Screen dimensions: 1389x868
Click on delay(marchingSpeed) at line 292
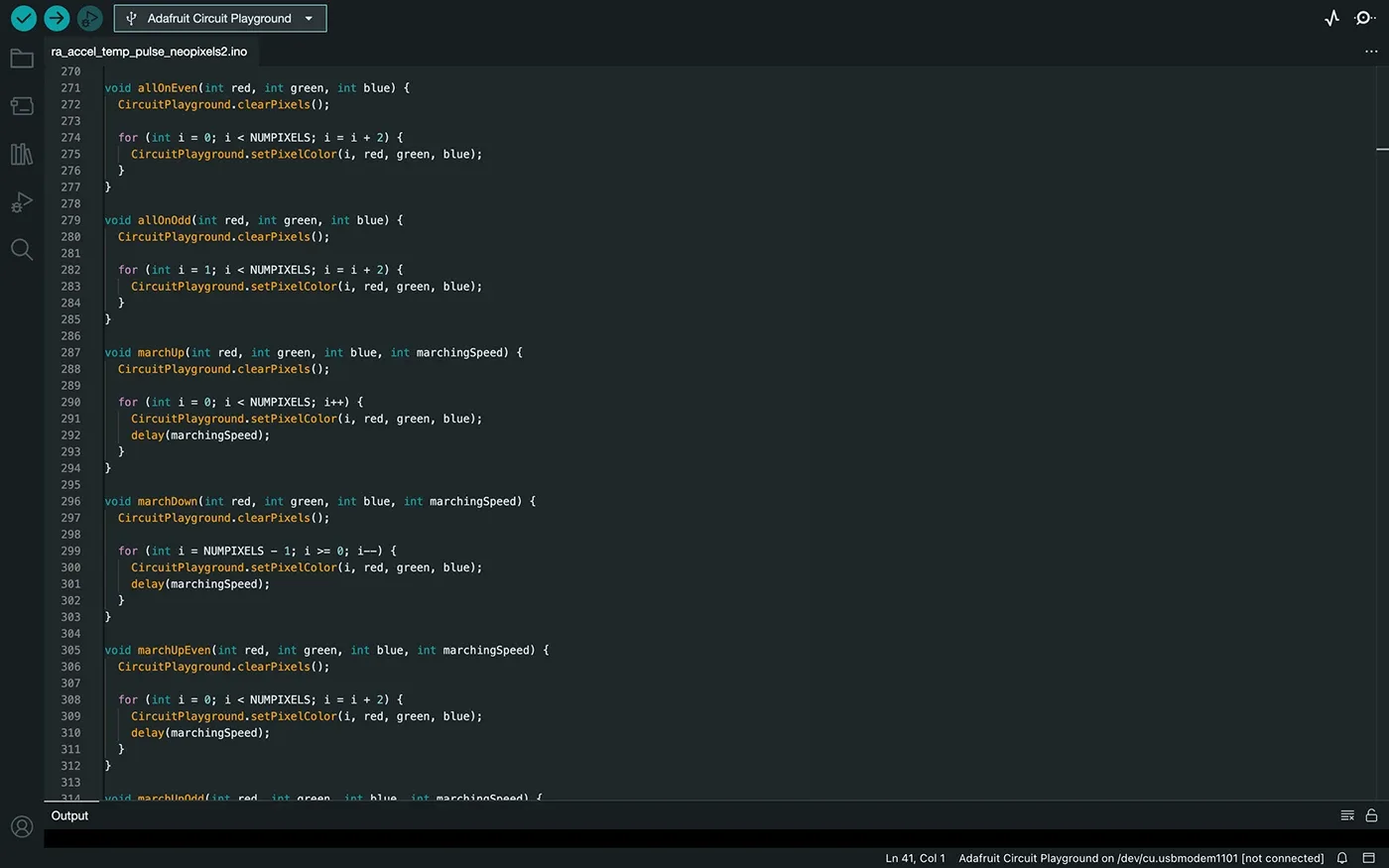click(x=199, y=435)
